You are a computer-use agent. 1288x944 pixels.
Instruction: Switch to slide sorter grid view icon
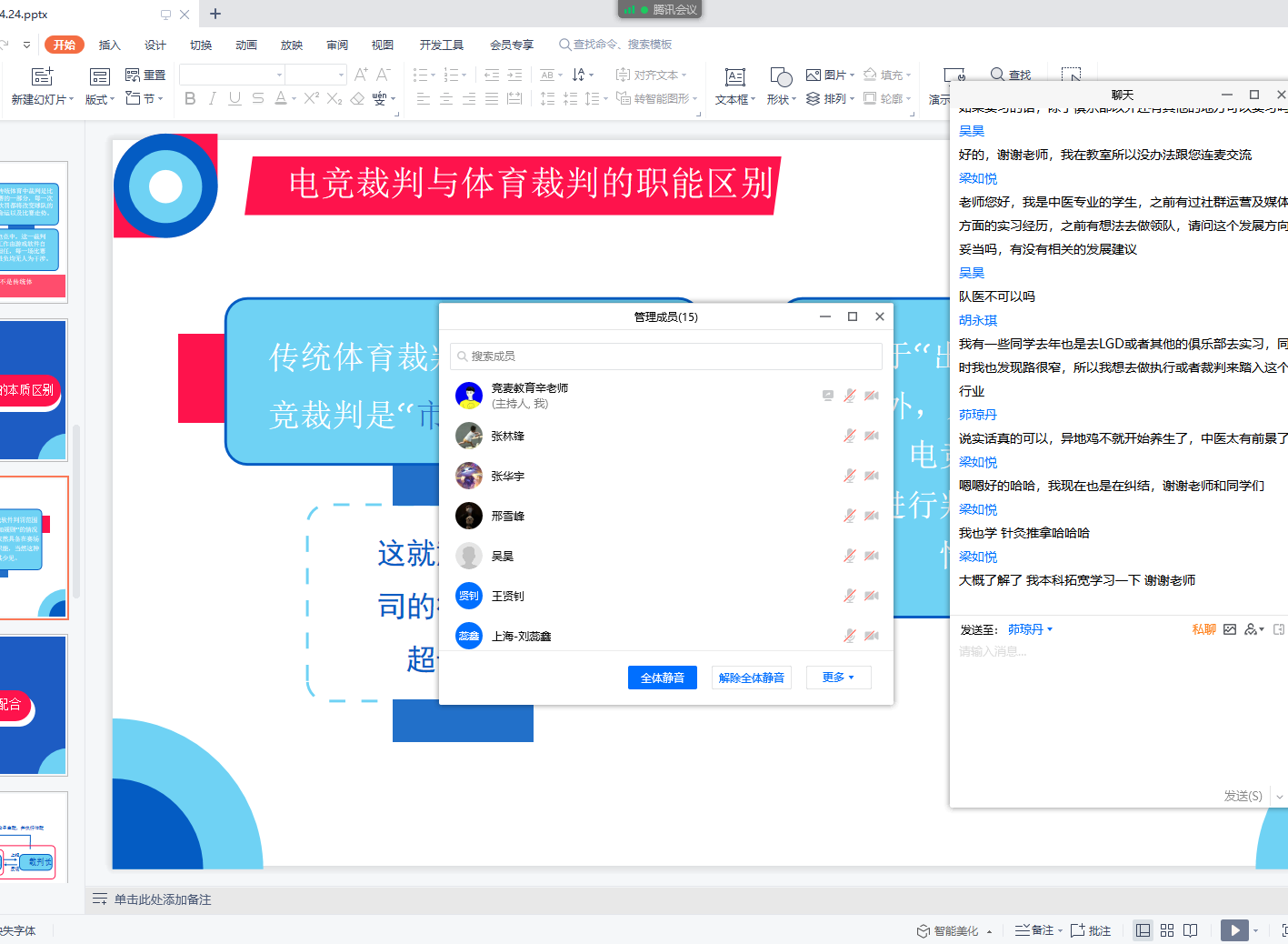click(x=1167, y=930)
